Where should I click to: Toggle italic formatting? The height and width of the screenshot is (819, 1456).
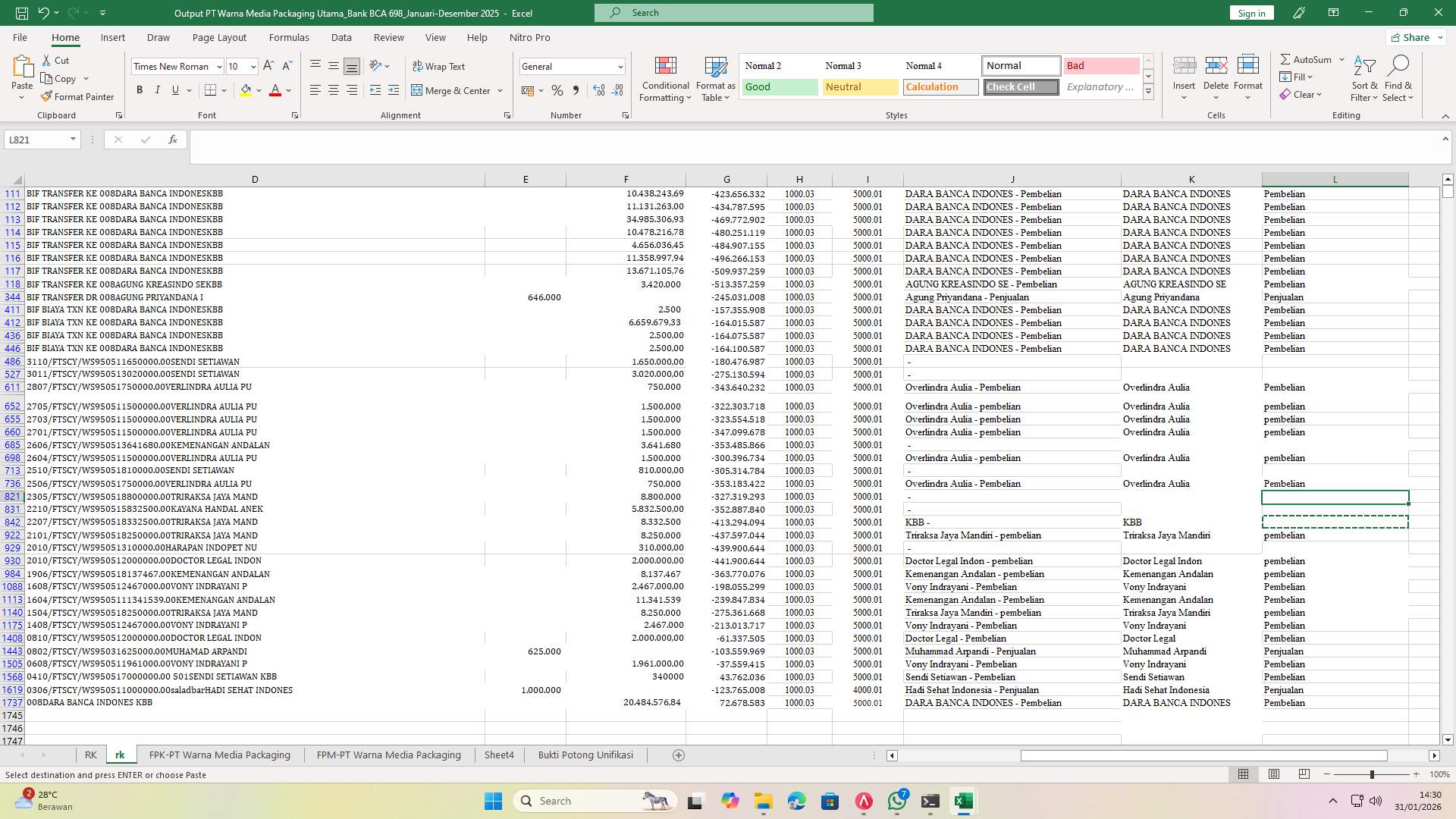coord(158,89)
